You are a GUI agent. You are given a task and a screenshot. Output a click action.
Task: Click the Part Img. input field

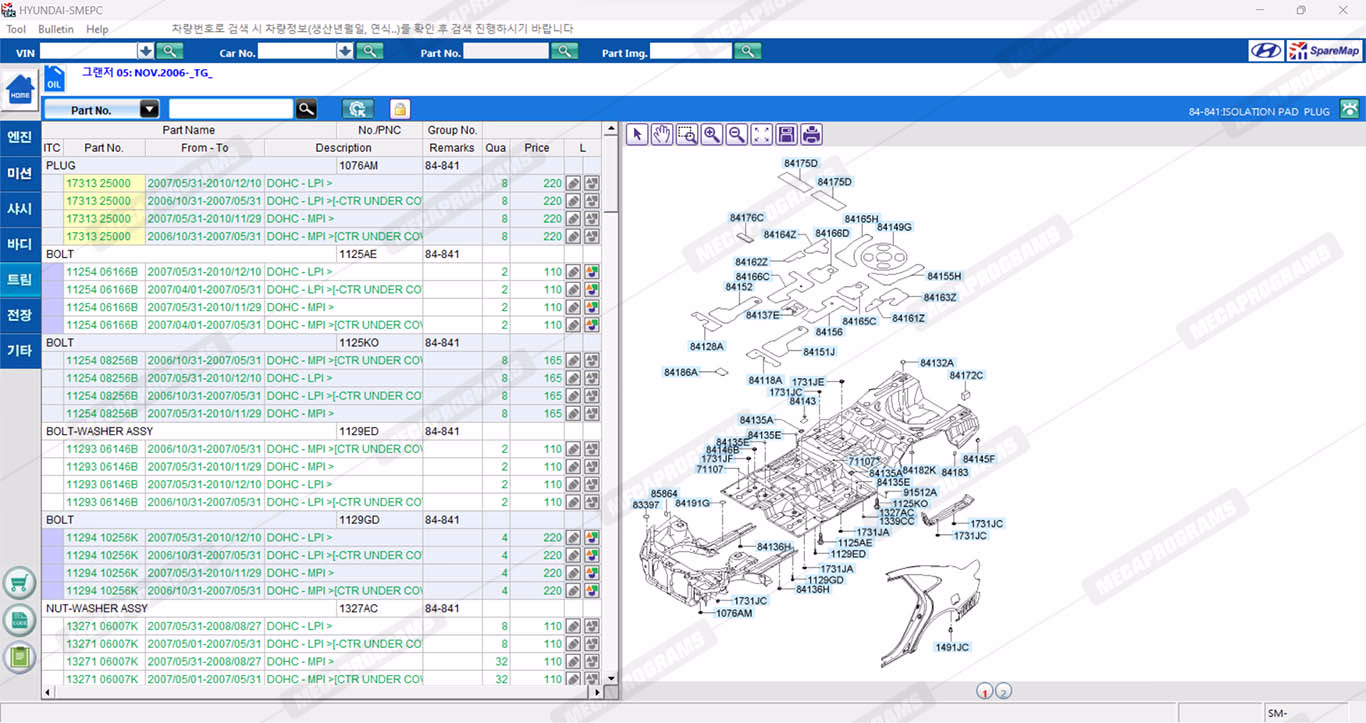[691, 52]
